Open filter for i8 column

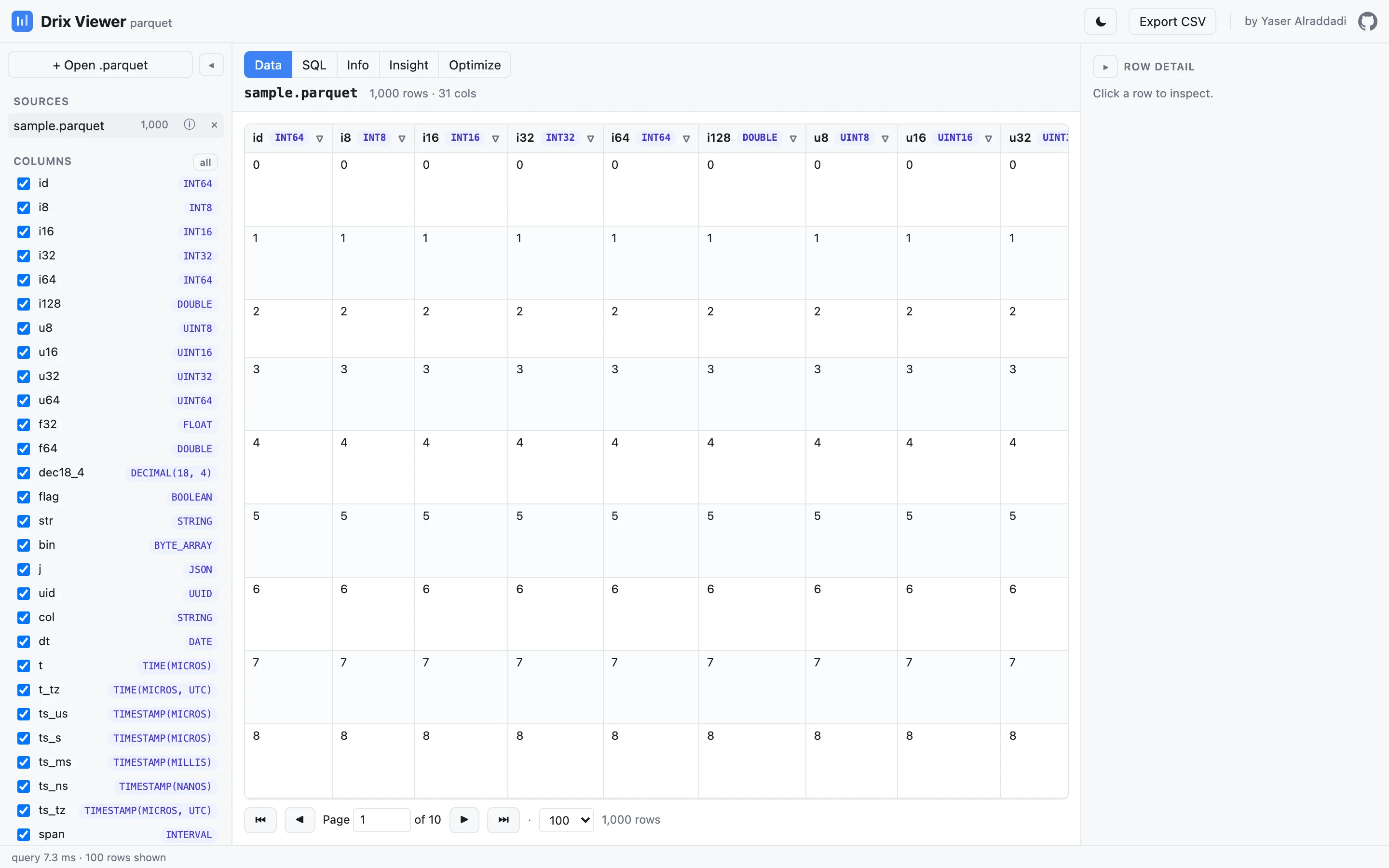point(402,138)
